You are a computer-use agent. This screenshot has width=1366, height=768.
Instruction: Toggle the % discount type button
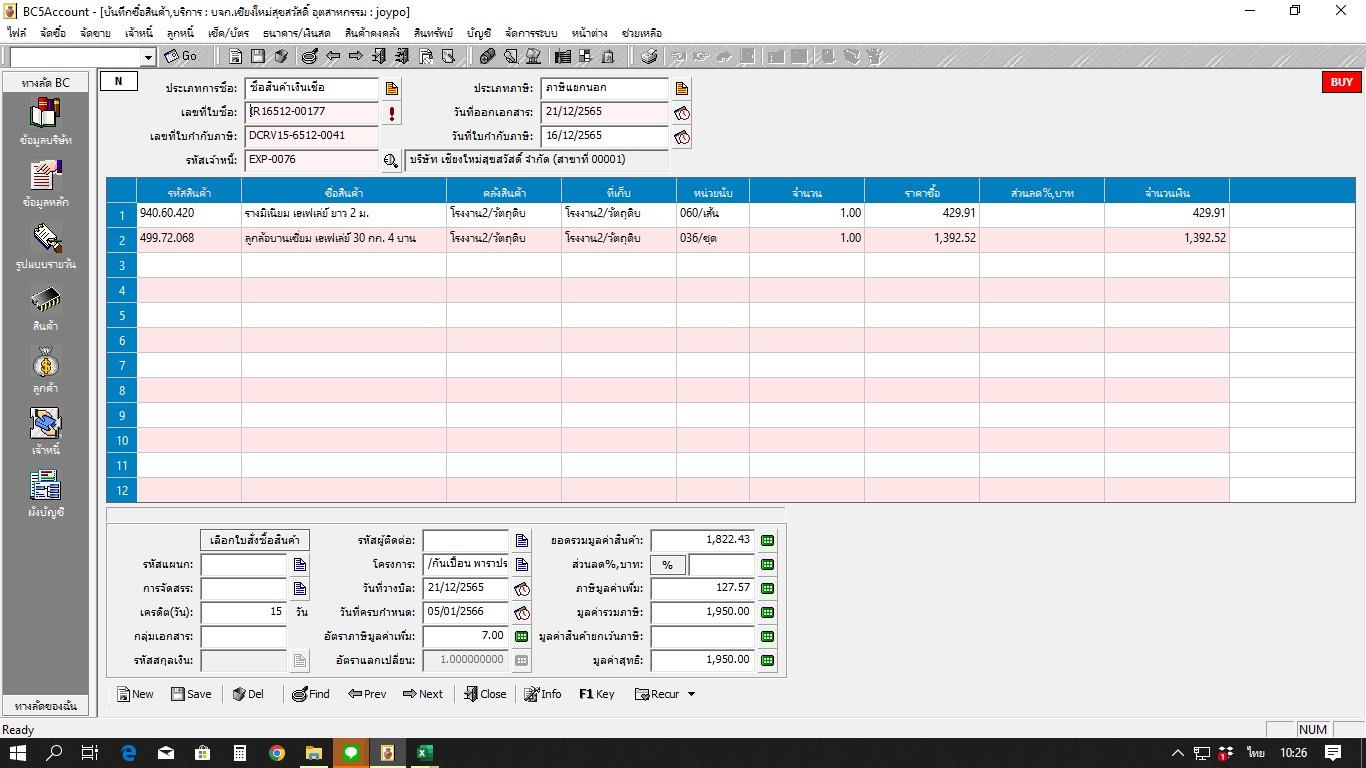667,565
